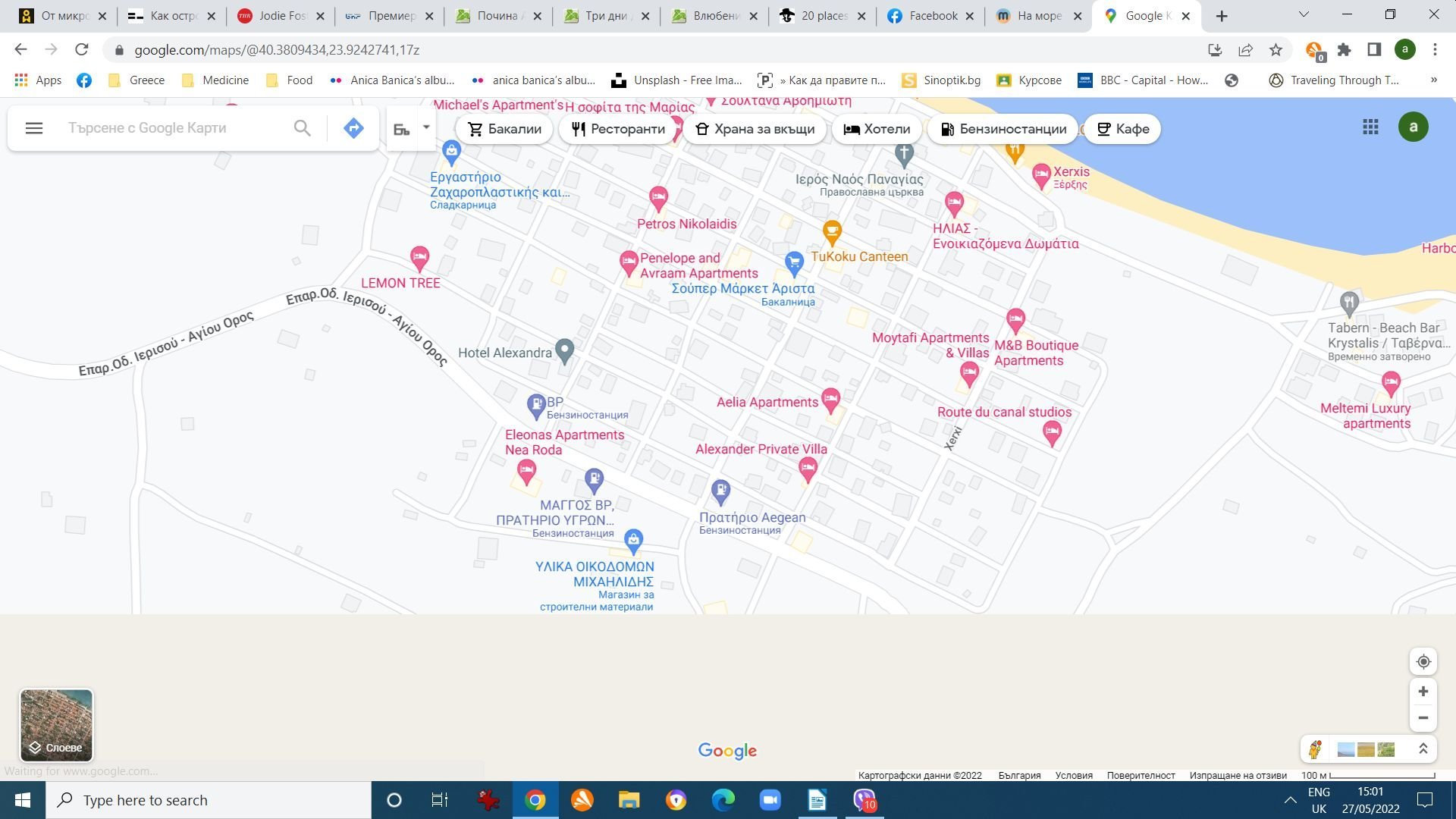Bookmark this page with the star icon
Image resolution: width=1456 pixels, height=819 pixels.
click(x=1276, y=50)
